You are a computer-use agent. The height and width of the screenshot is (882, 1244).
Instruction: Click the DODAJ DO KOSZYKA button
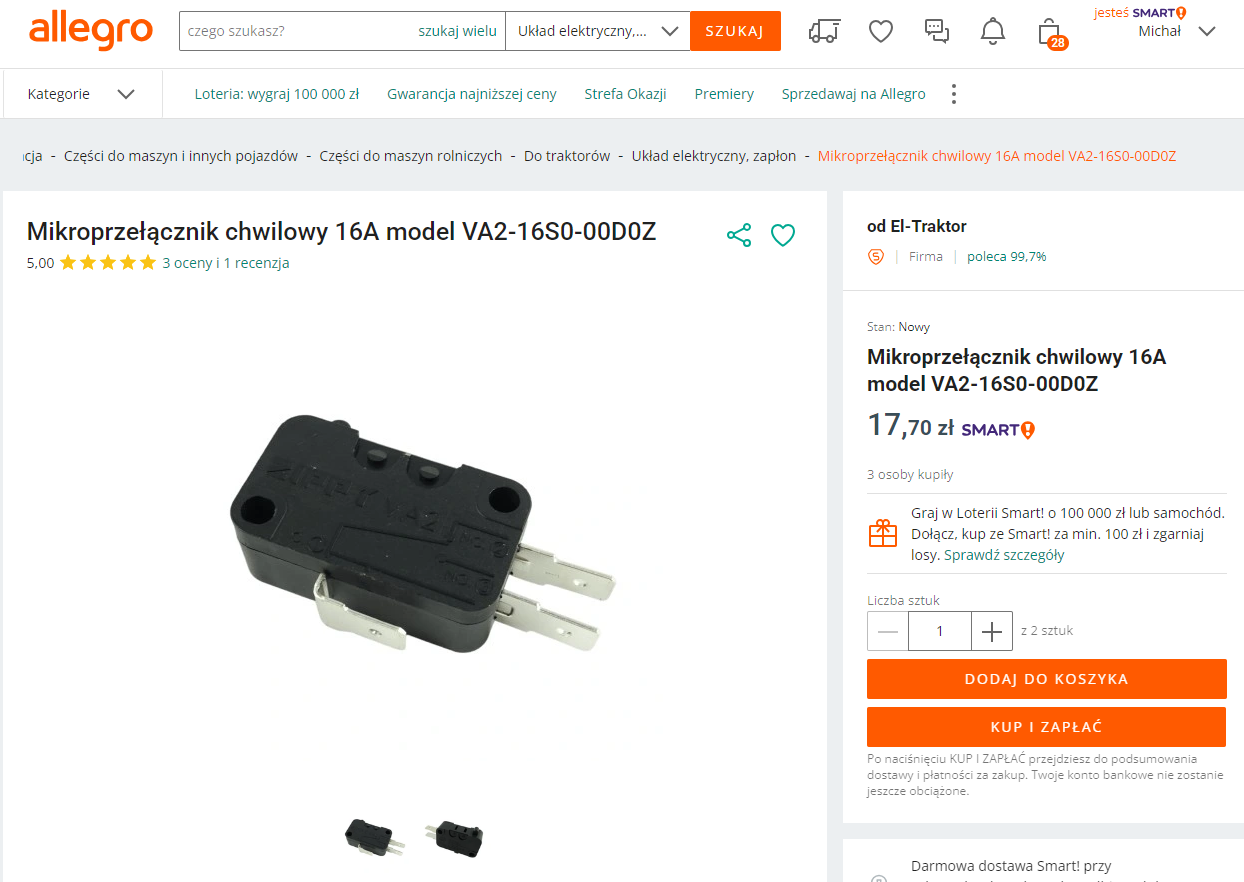pos(1046,679)
